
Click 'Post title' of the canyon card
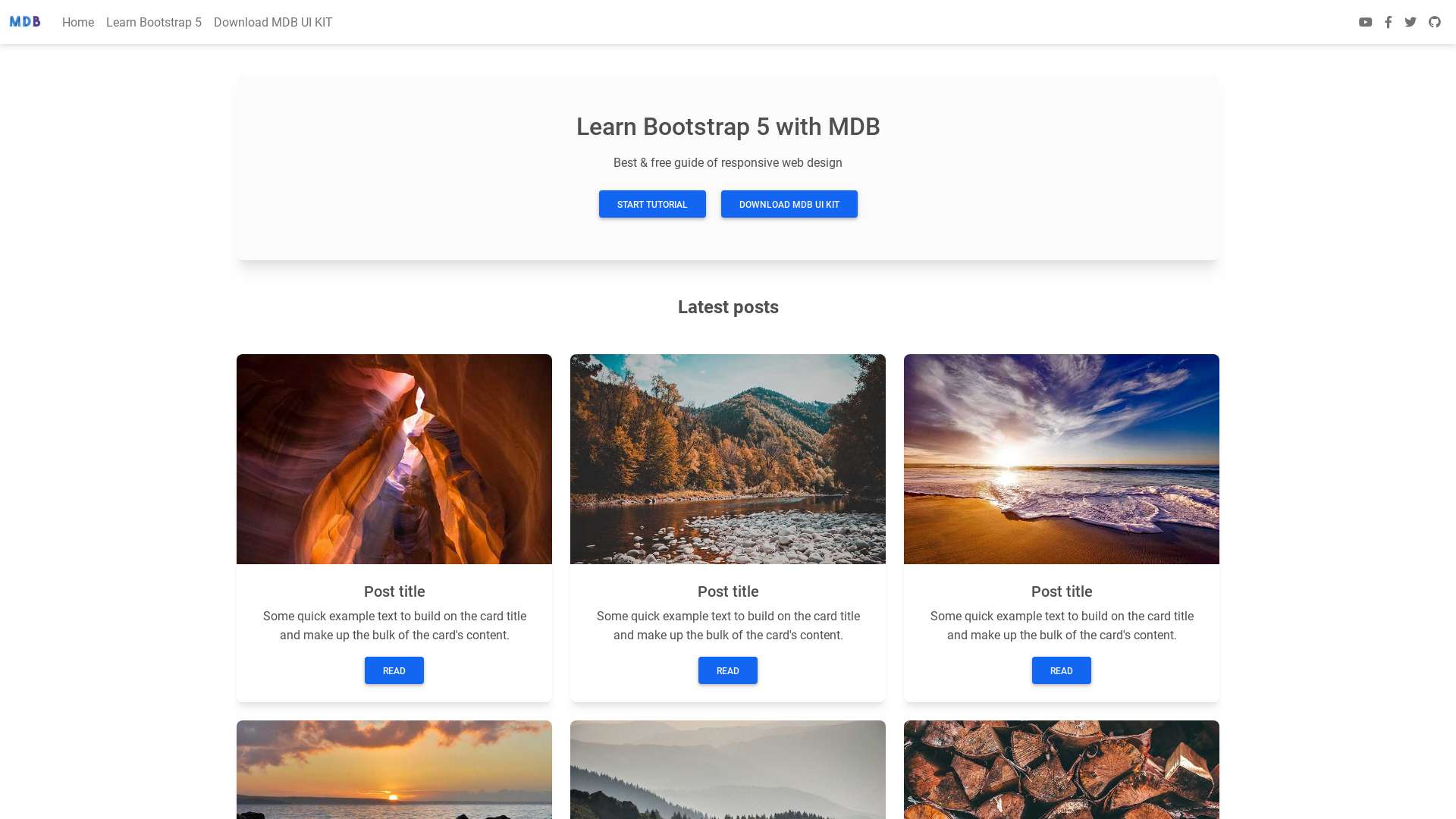click(x=394, y=591)
